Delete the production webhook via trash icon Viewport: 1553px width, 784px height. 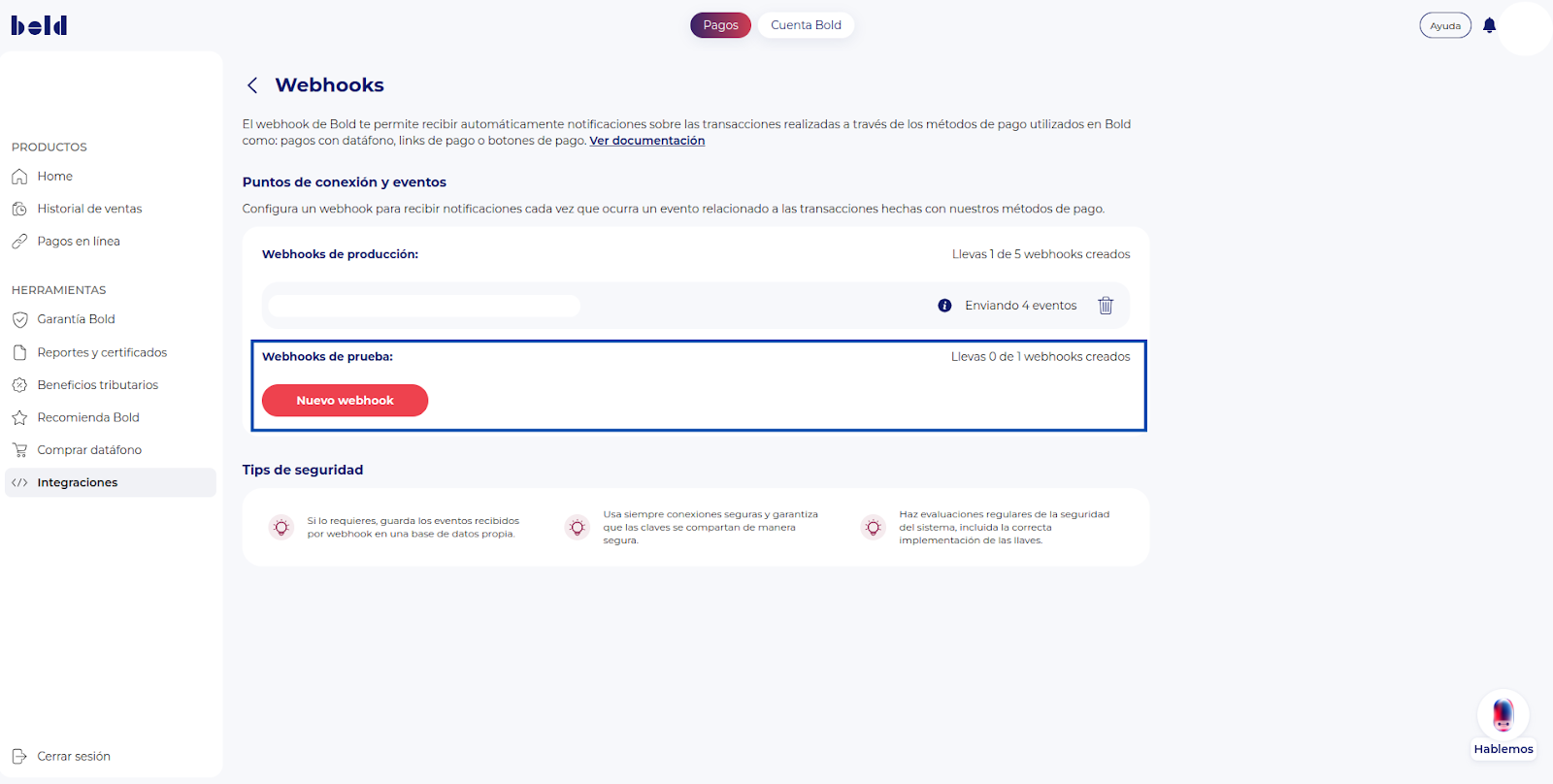pos(1106,305)
